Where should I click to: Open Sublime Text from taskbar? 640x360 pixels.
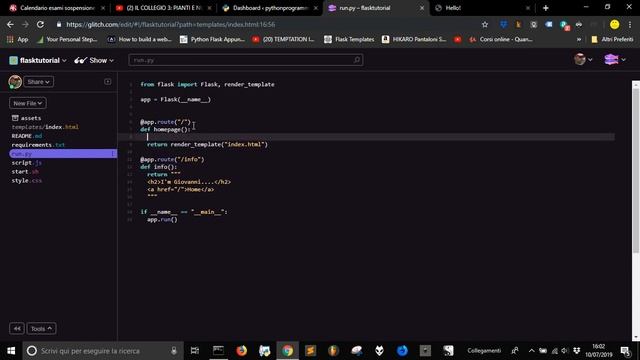311,351
